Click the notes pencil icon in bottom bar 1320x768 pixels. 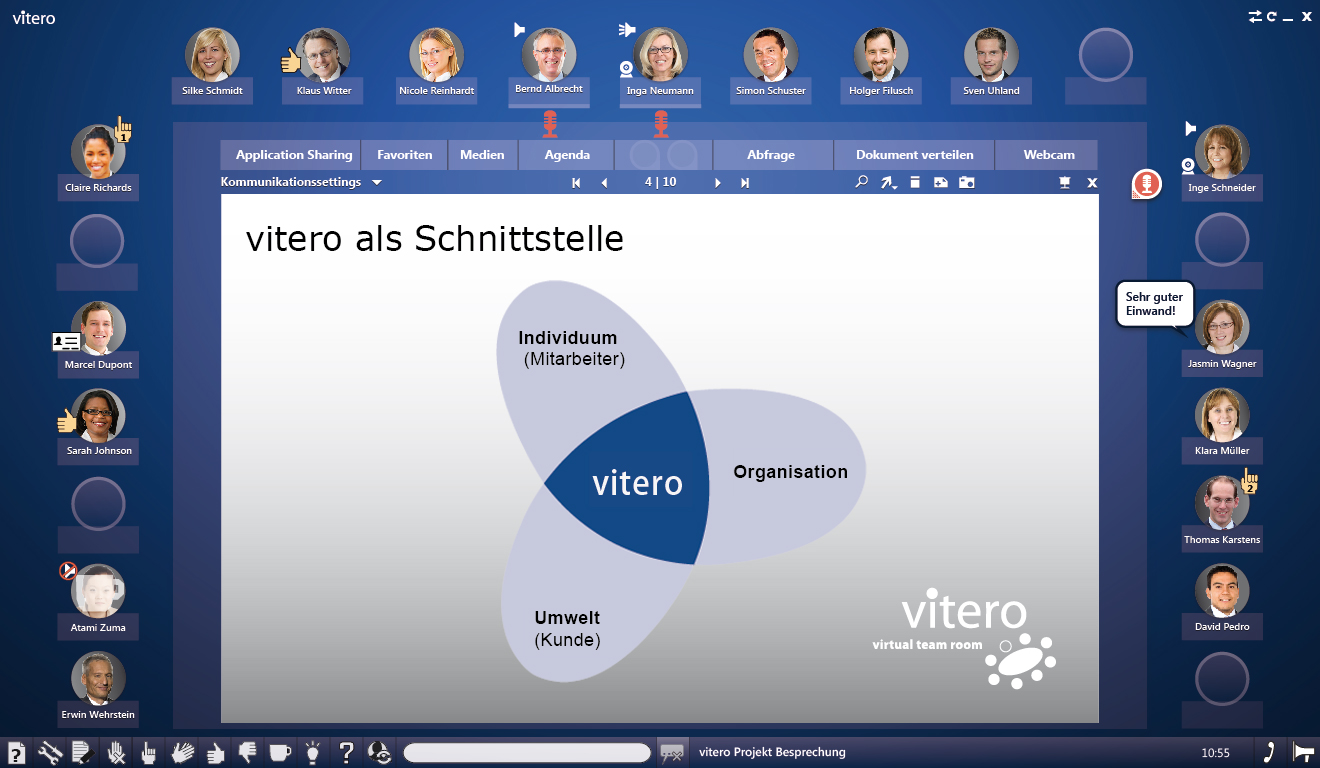point(82,752)
